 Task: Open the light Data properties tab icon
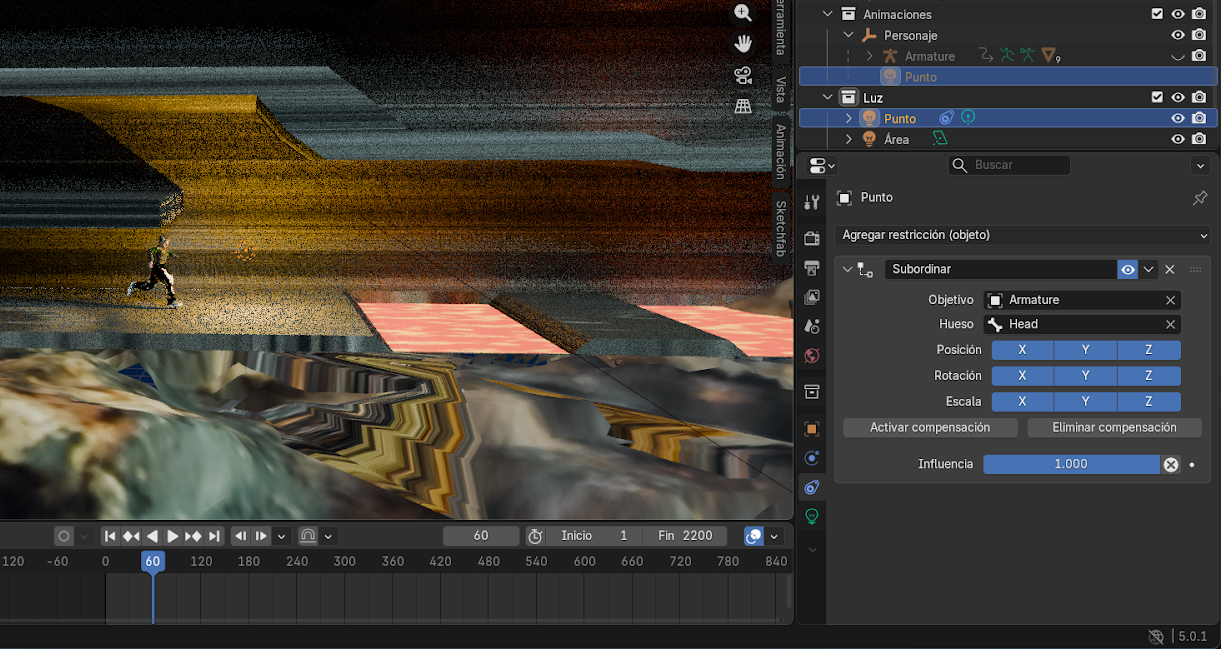812,516
